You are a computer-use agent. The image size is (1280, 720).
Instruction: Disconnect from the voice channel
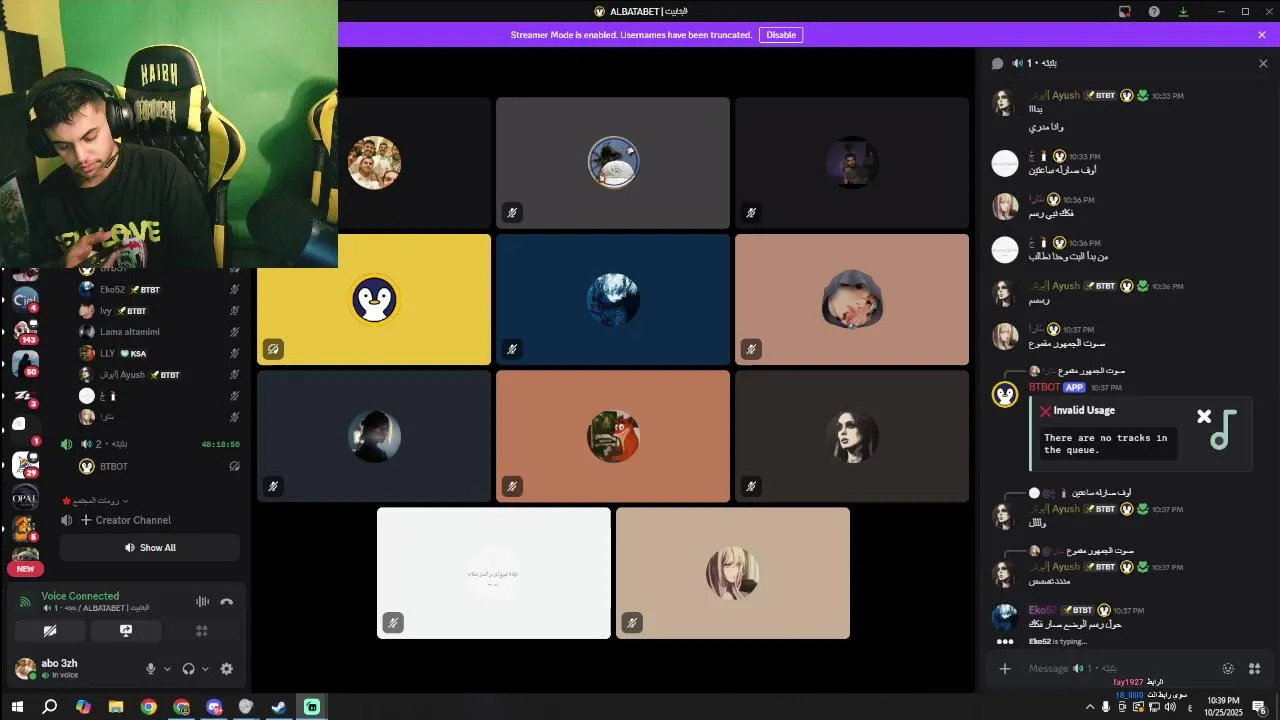(227, 602)
